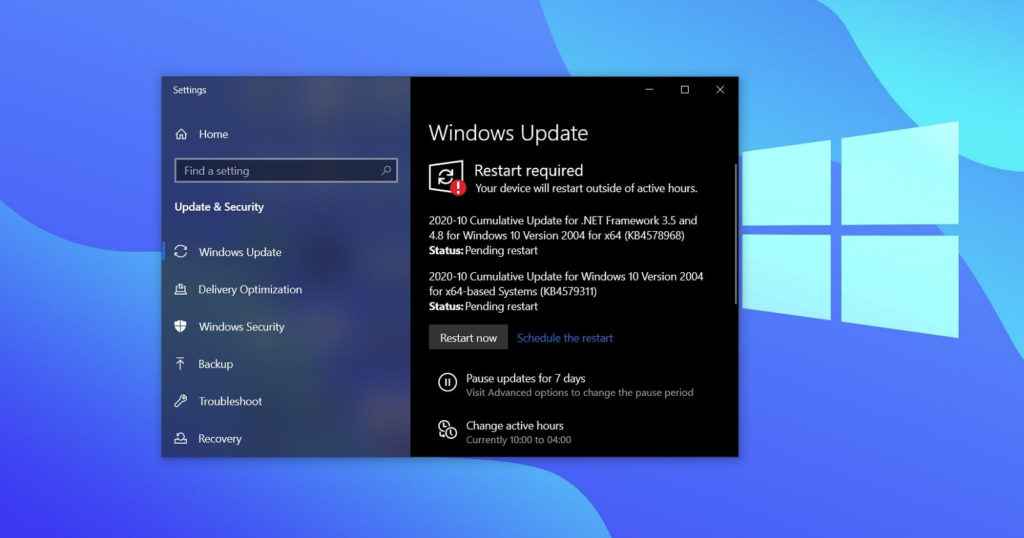Click the Restart required heading text
This screenshot has width=1024, height=538.
click(528, 170)
